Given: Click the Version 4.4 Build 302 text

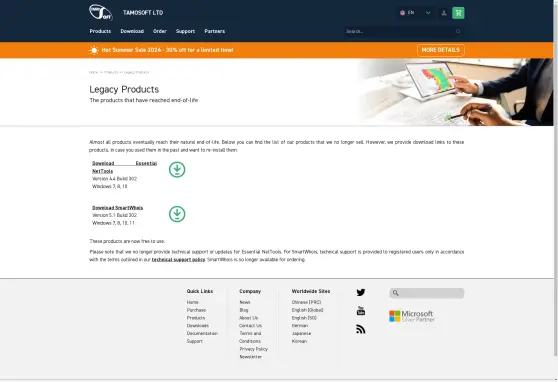Looking at the screenshot, I should tap(115, 179).
